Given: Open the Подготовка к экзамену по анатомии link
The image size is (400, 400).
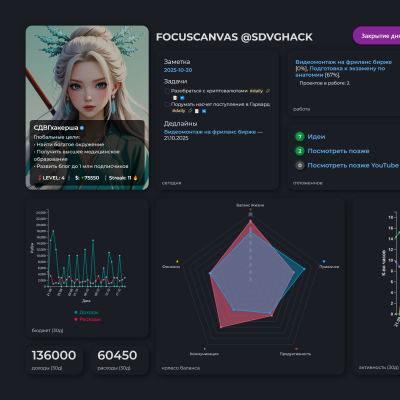Looking at the screenshot, I should (x=340, y=72).
